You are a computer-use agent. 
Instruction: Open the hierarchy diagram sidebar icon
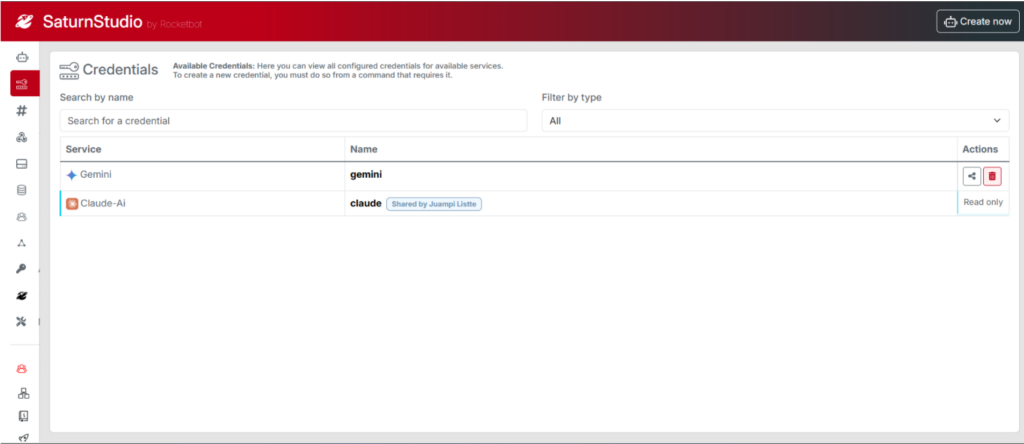(22, 393)
